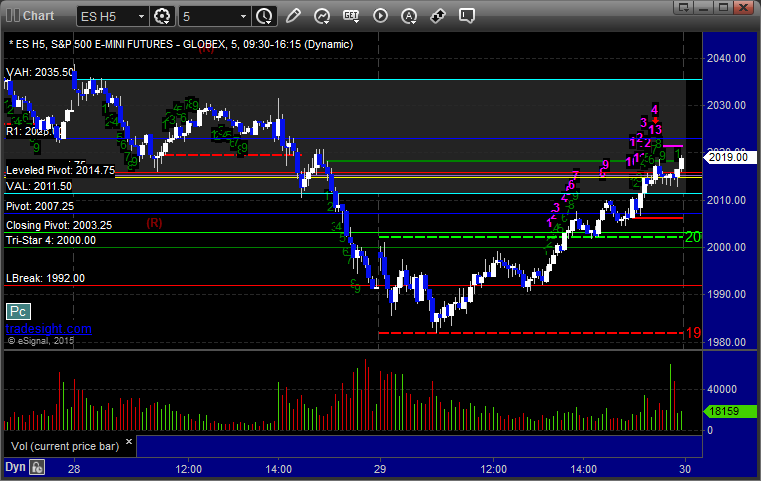The height and width of the screenshot is (481, 761).
Task: Open the alerts (A) icon menu
Action: click(x=409, y=16)
